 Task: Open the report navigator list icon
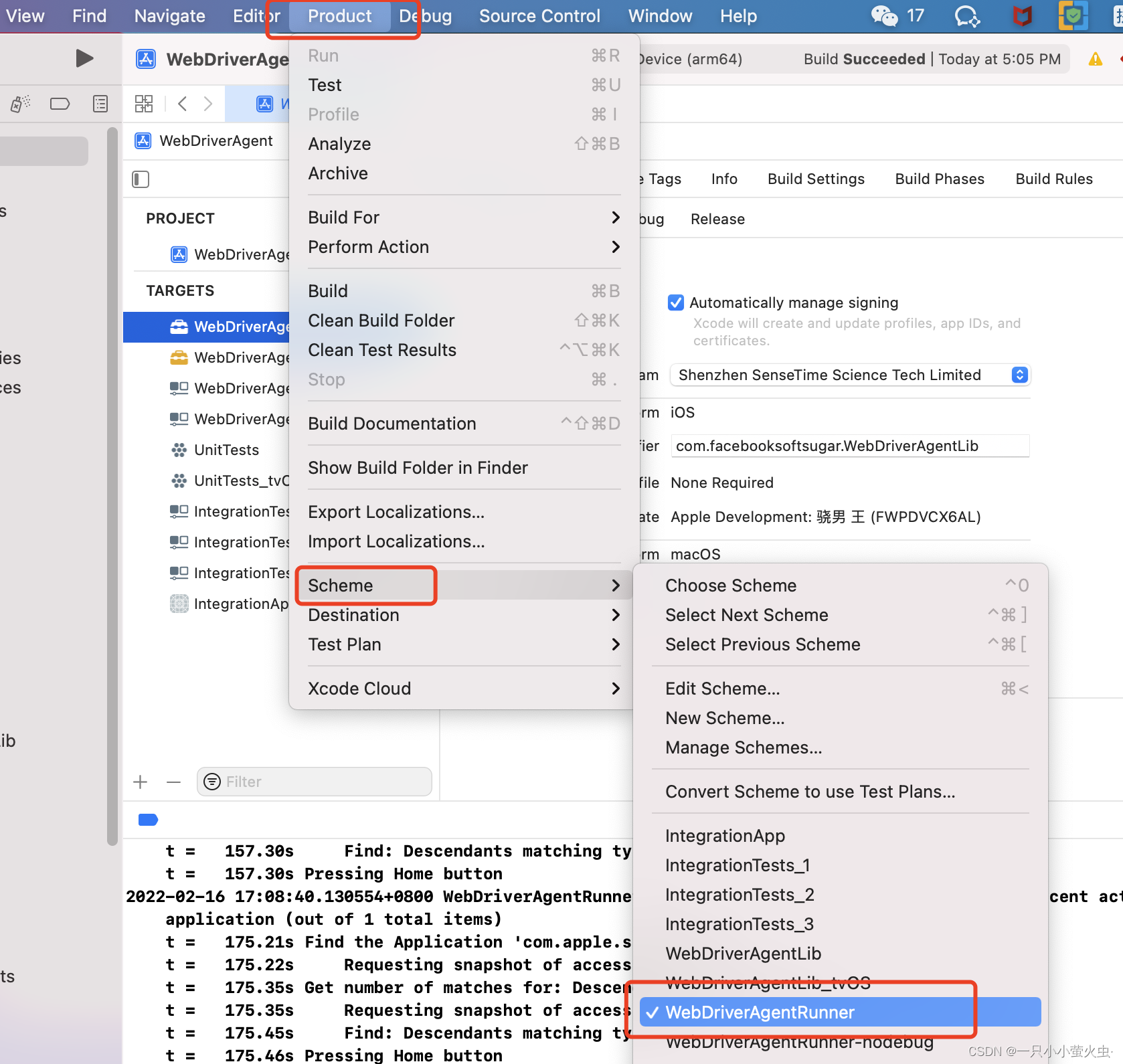pos(100,104)
